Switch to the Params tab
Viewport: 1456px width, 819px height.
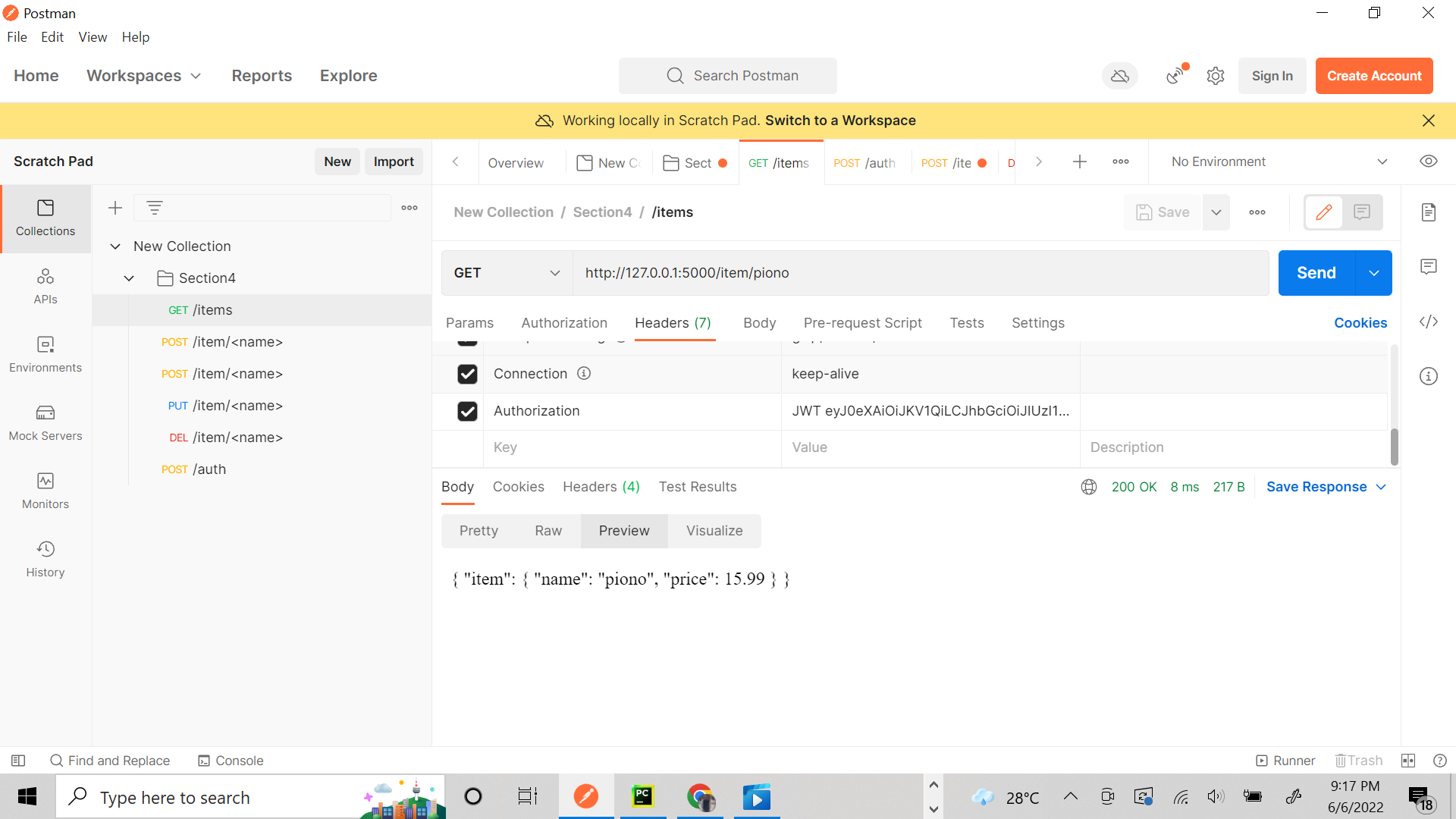[x=469, y=323]
